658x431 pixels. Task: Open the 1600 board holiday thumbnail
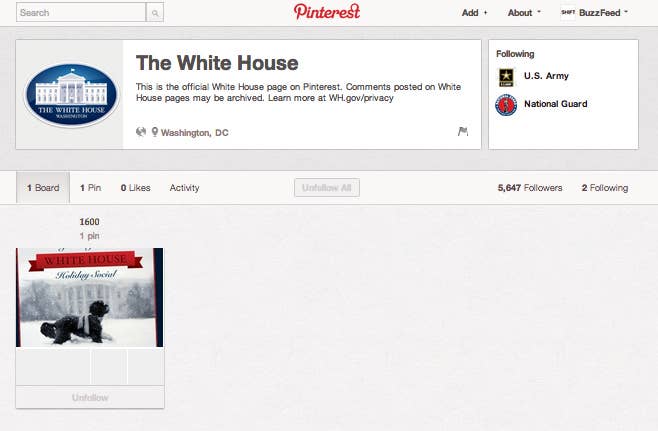(x=90, y=298)
